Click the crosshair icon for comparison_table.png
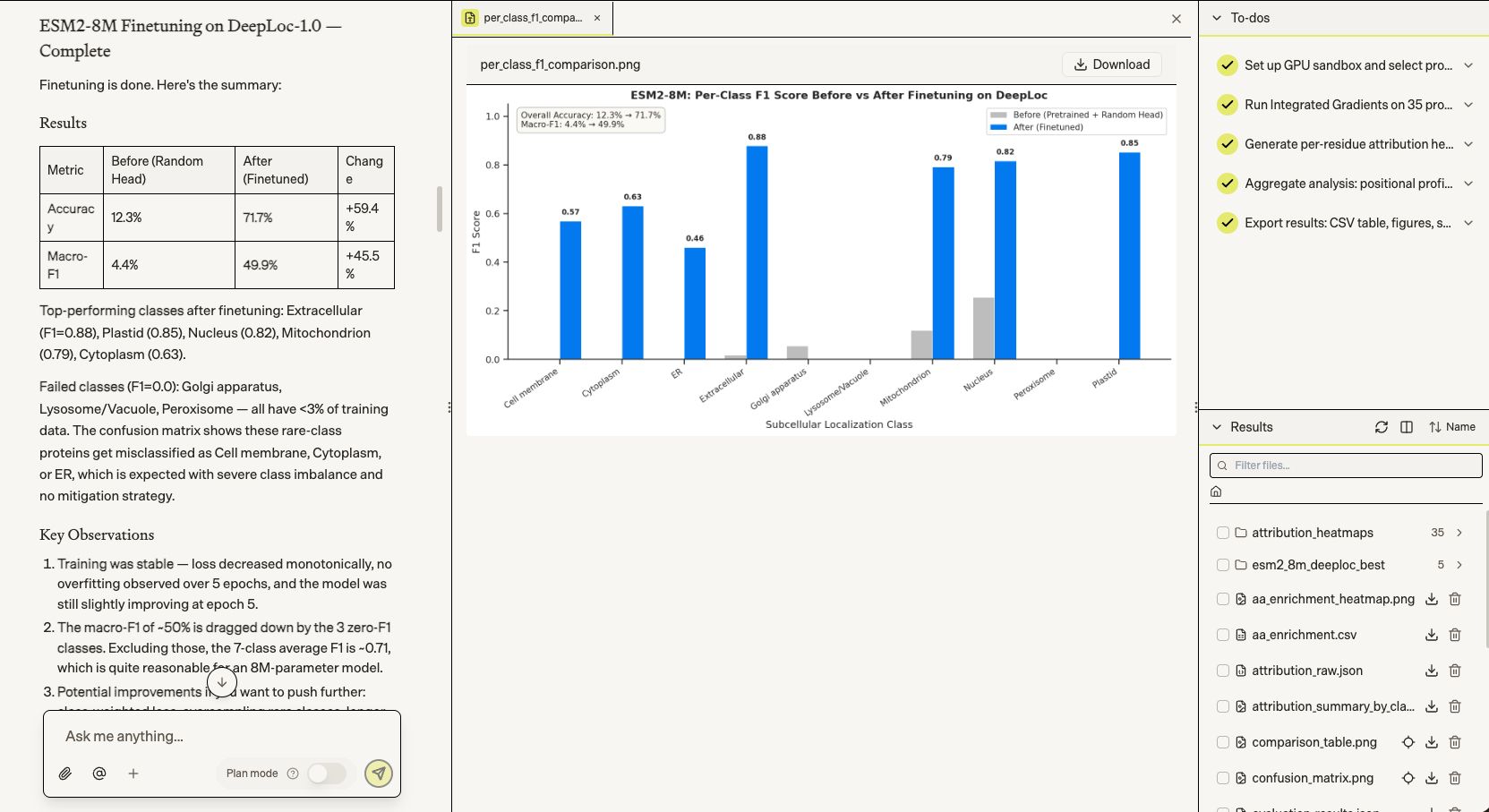This screenshot has height=812, width=1489. click(1408, 742)
